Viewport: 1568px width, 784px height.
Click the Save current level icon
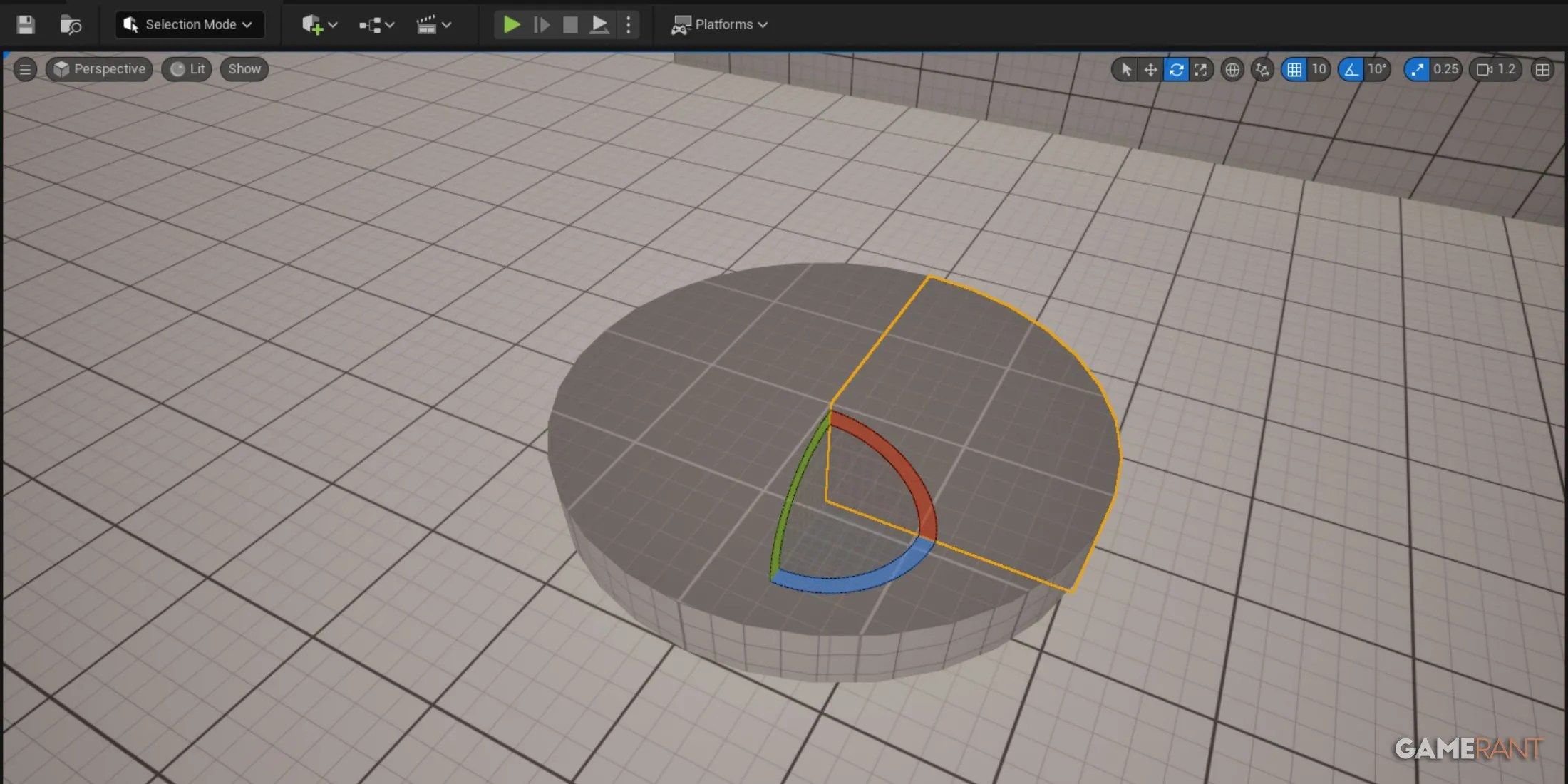pyautogui.click(x=26, y=25)
